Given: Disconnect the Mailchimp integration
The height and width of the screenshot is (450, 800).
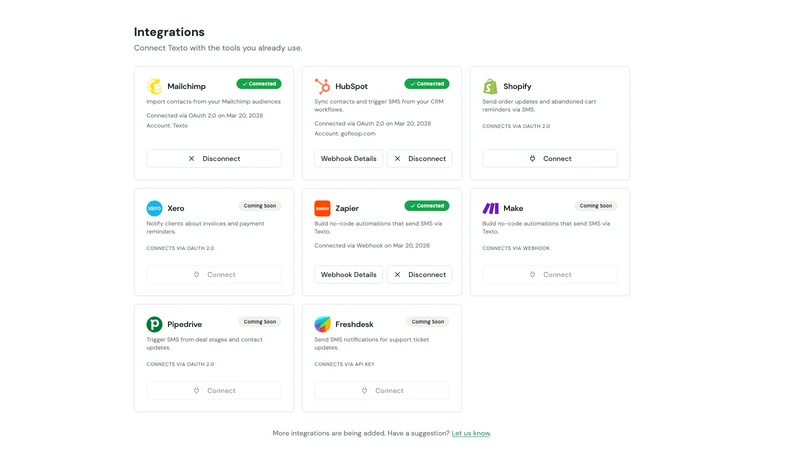Looking at the screenshot, I should [214, 159].
